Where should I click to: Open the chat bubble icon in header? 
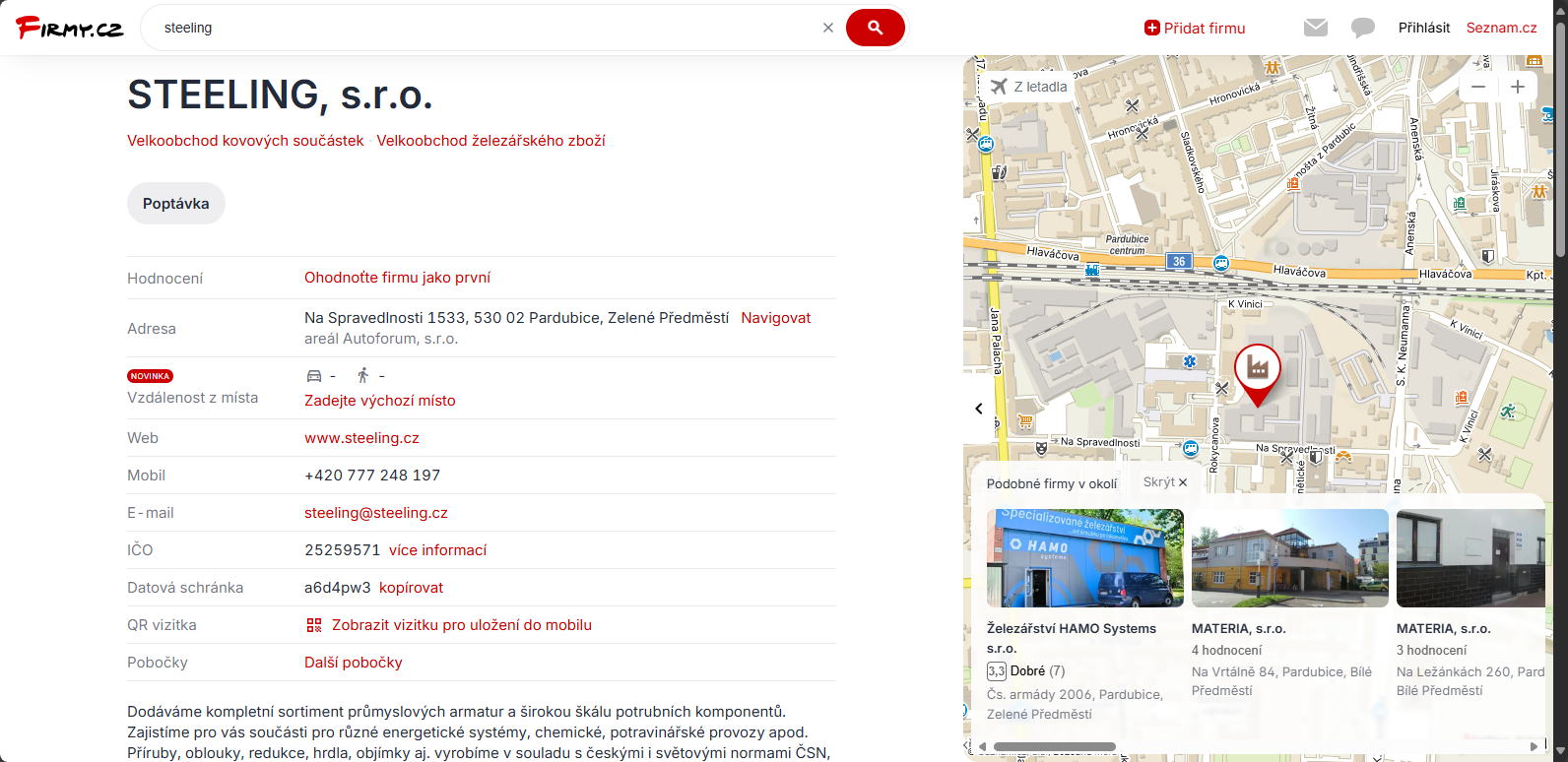[x=1363, y=28]
